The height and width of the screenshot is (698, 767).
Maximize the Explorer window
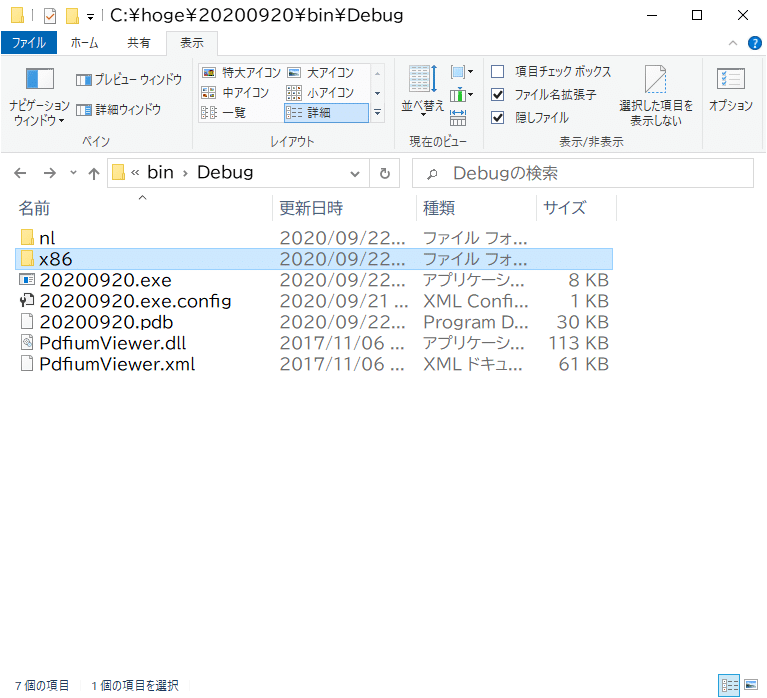tap(697, 16)
